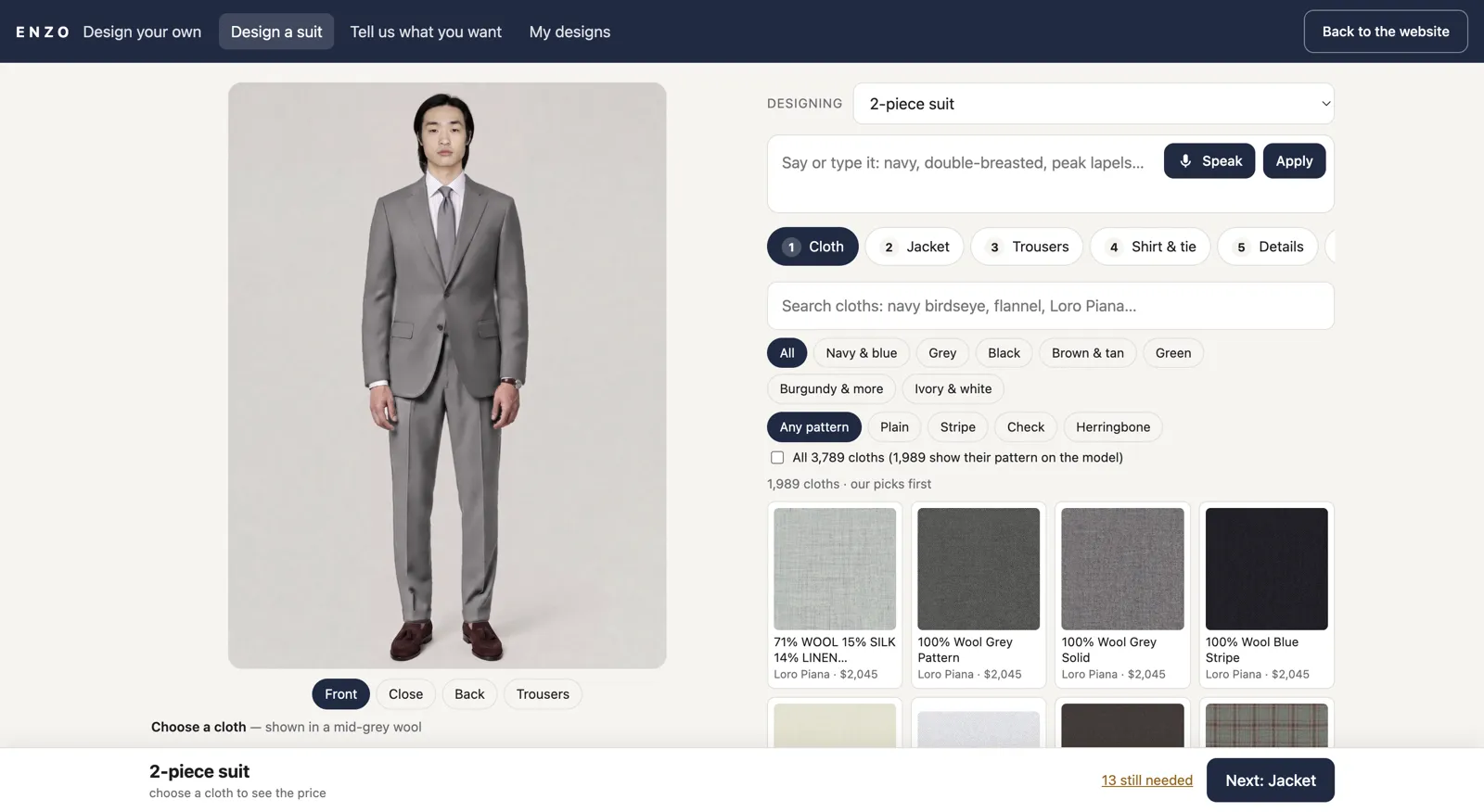The image size is (1484, 812).
Task: Enable the All 3,789 cloths checkbox
Action: pos(777,457)
